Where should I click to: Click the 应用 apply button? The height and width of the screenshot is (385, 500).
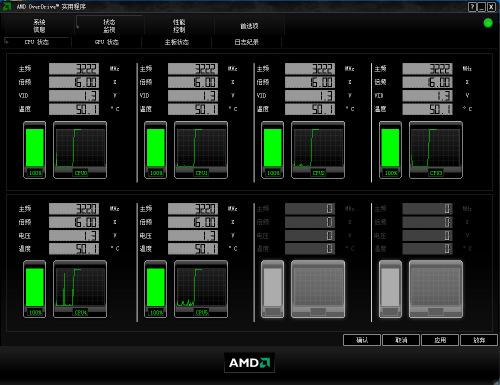tap(440, 340)
